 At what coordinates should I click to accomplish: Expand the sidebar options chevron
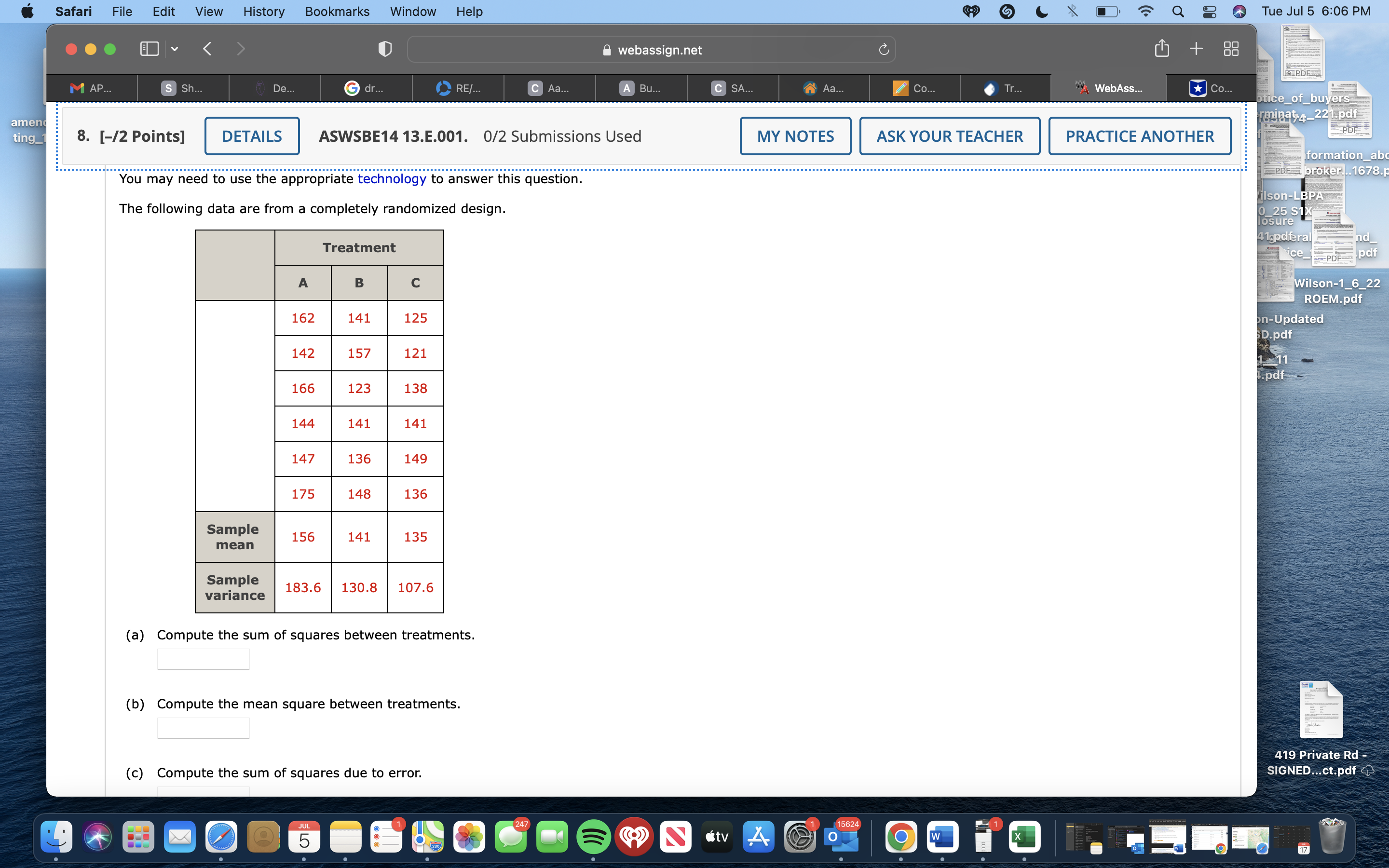(174, 50)
